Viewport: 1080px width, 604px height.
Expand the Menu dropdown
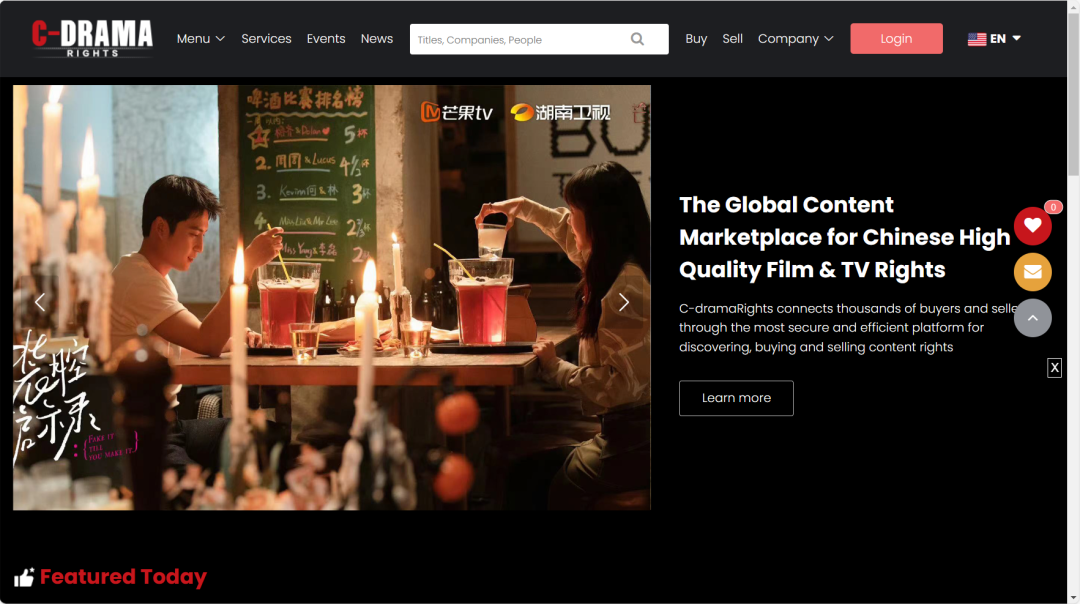pos(200,39)
